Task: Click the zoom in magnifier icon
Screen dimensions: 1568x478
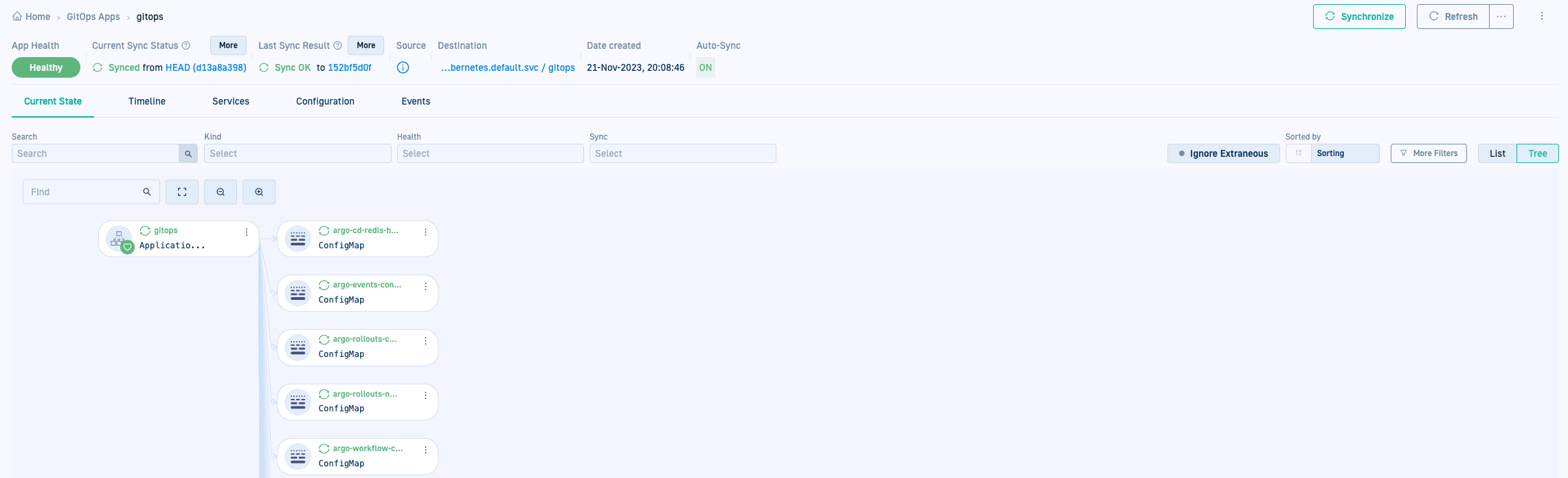Action: [259, 192]
